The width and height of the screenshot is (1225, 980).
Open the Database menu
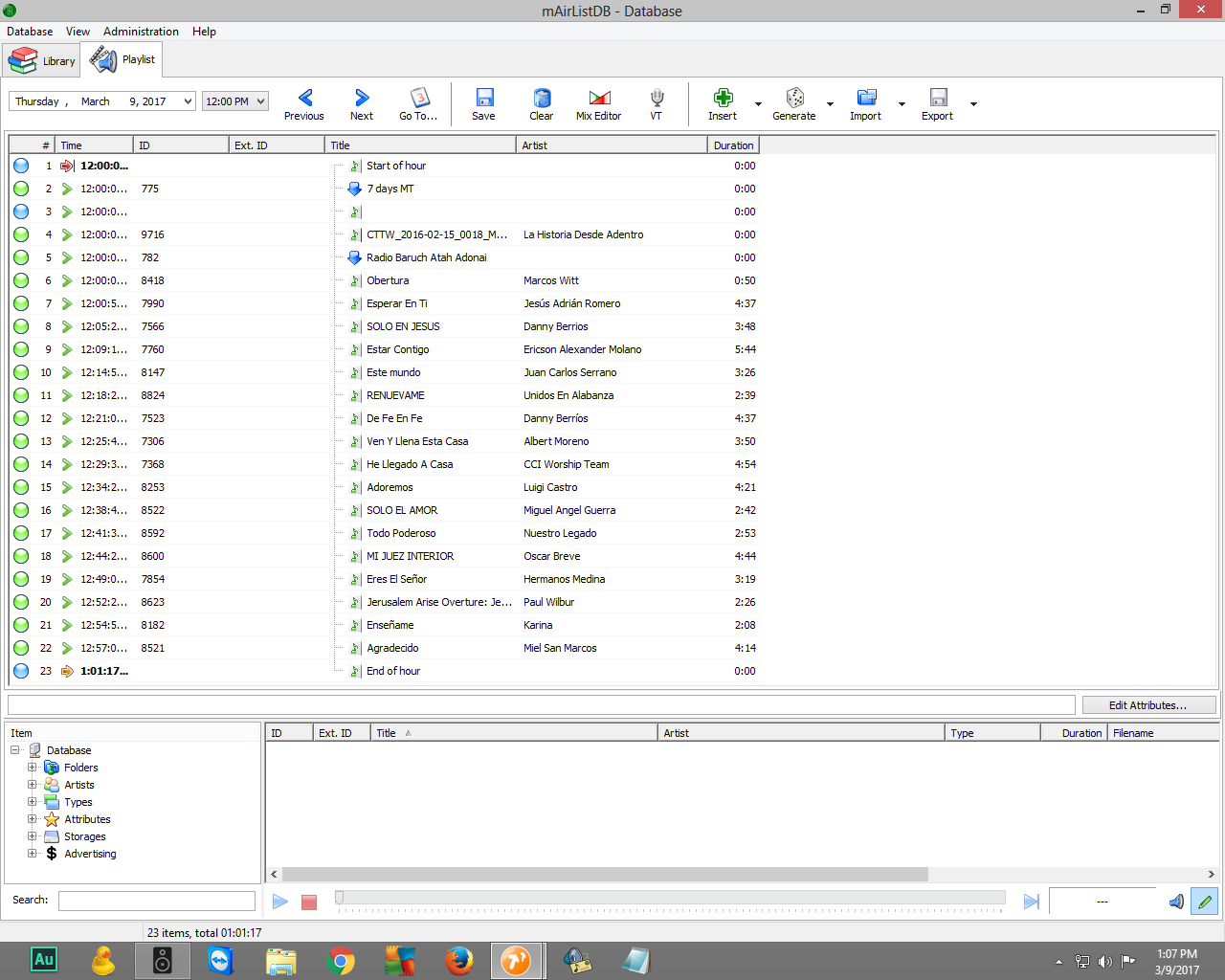(x=30, y=32)
